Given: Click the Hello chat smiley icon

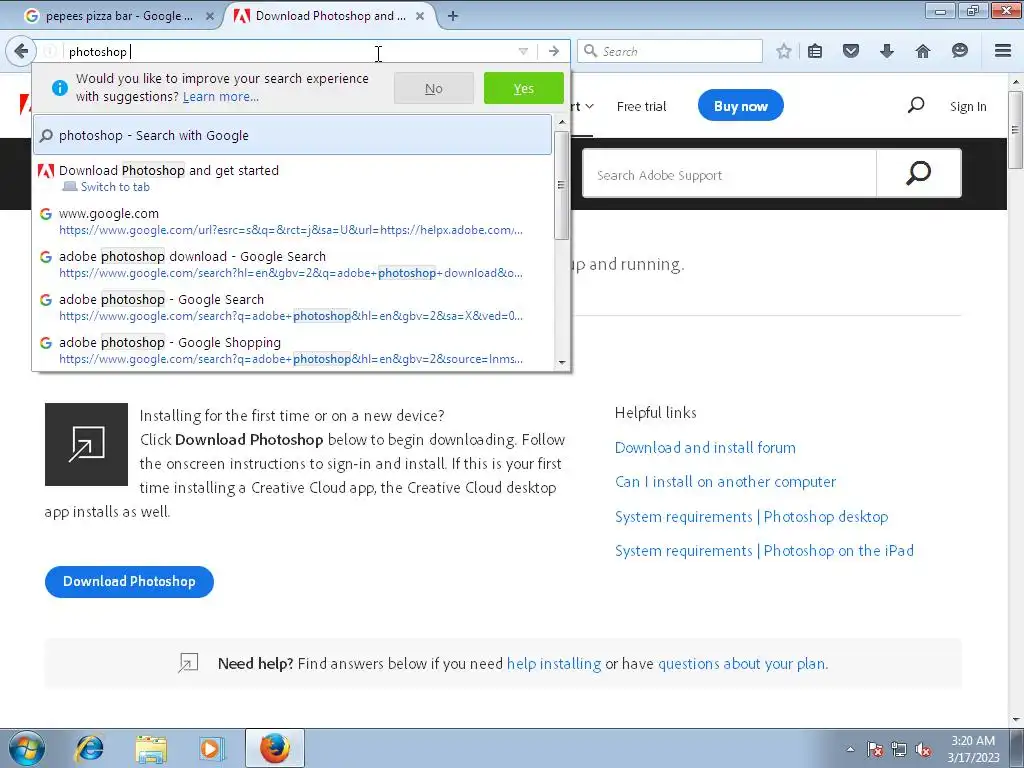Looking at the screenshot, I should 959,51.
